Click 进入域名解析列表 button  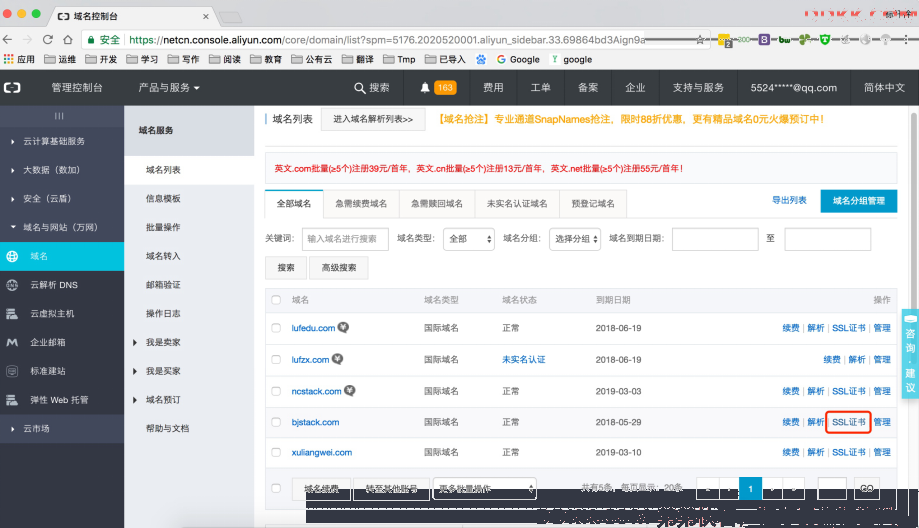click(x=373, y=119)
